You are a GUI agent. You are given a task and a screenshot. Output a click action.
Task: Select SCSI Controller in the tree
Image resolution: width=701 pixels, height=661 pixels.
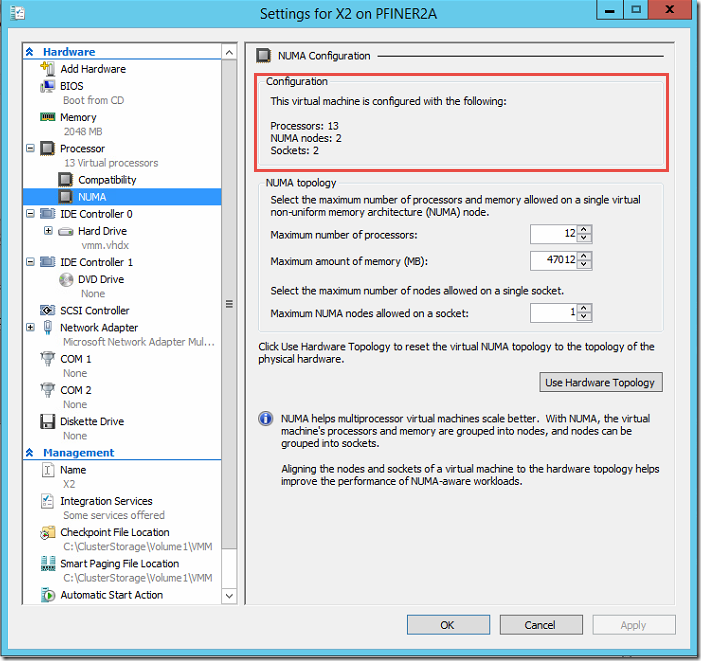pyautogui.click(x=95, y=310)
